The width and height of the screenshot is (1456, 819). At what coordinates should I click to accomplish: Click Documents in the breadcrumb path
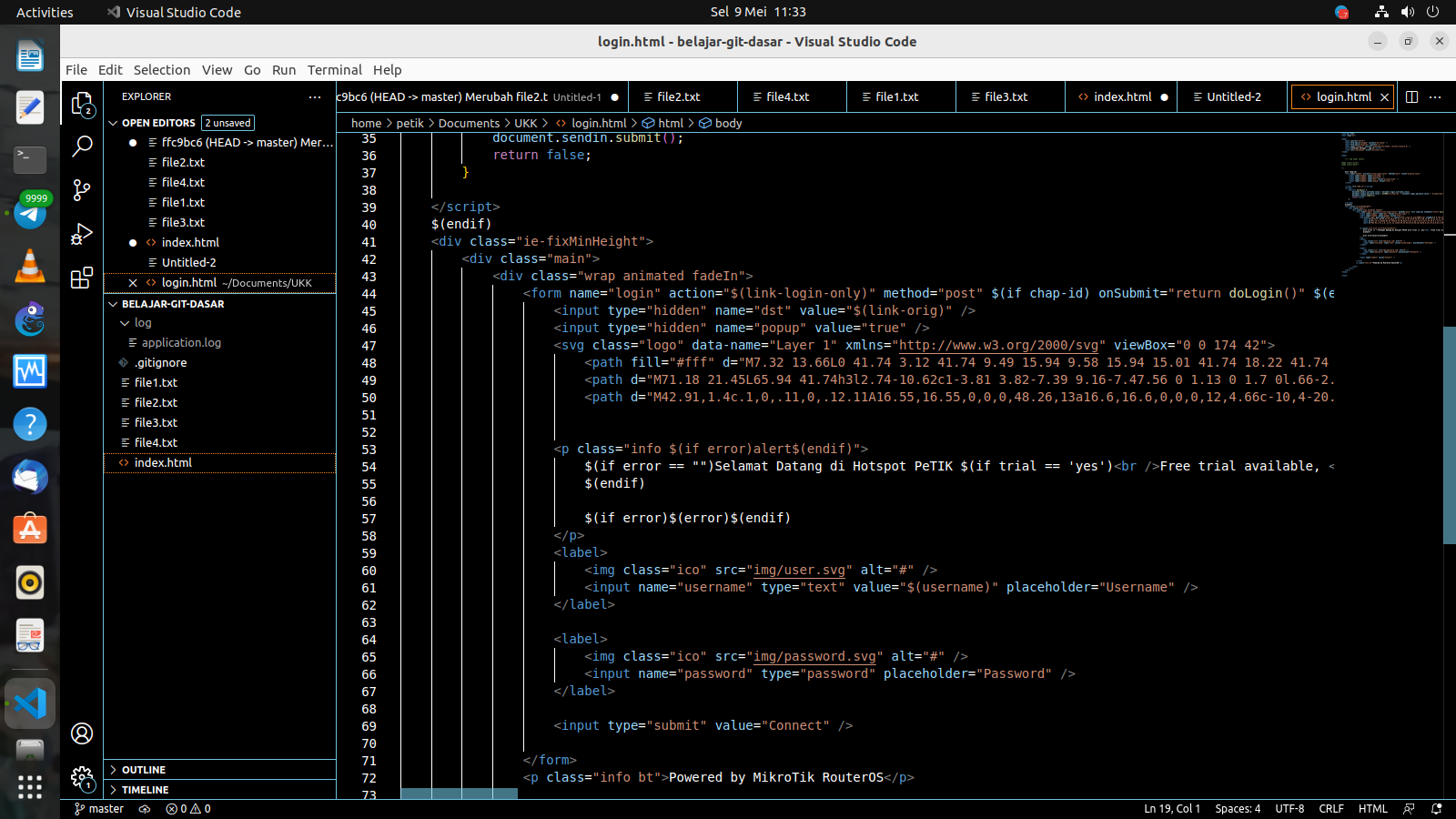[469, 123]
